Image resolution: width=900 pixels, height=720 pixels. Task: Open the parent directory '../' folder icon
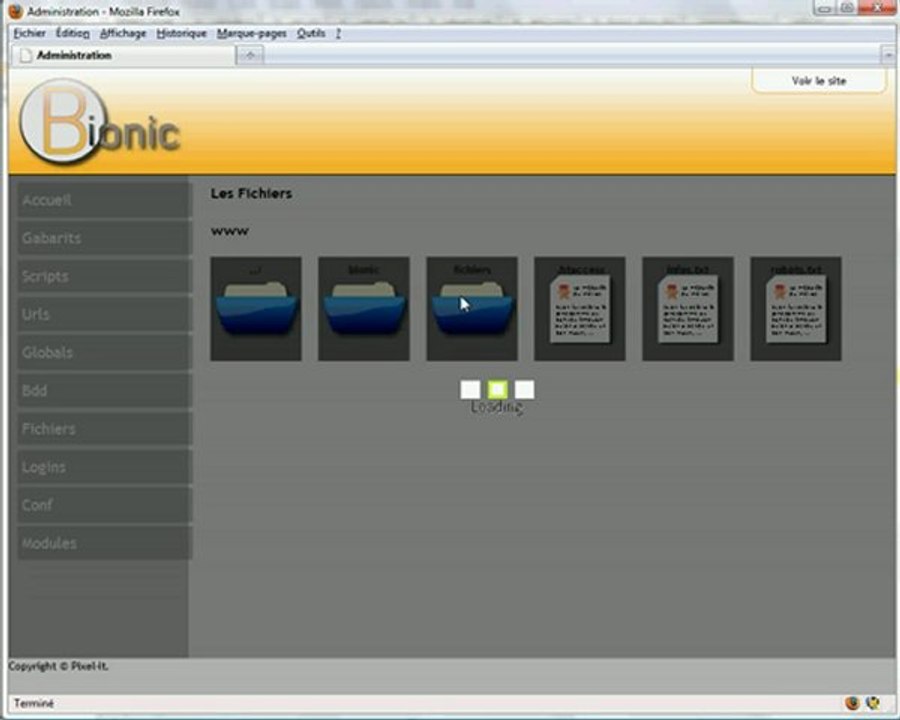pyautogui.click(x=256, y=308)
